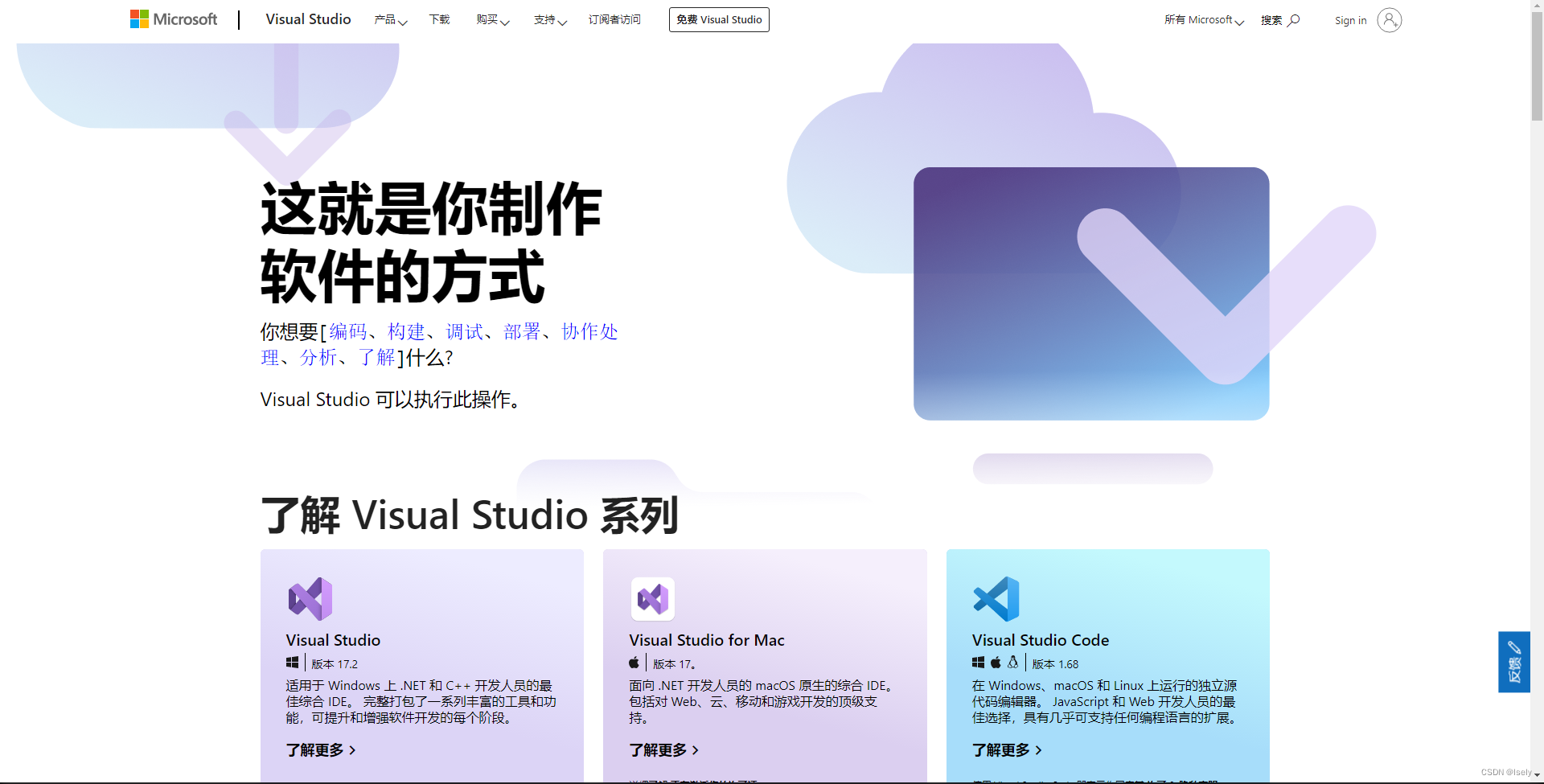Open 订阅者访问 in the navigation bar
This screenshot has width=1544, height=784.
tap(614, 19)
